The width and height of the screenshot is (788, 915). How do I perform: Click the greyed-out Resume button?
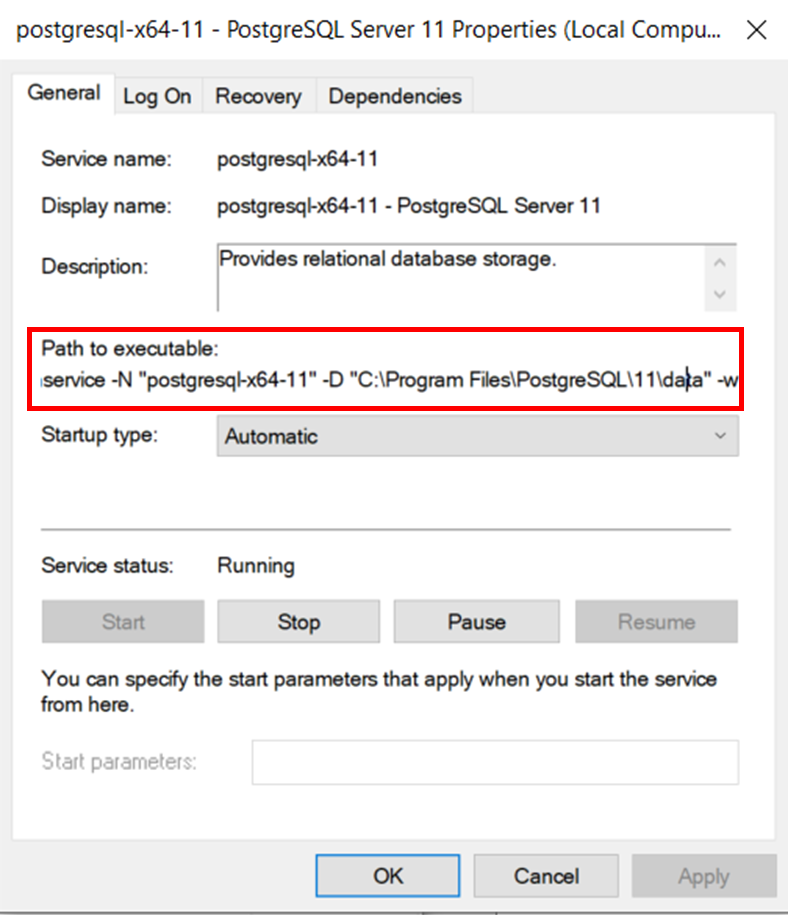pyautogui.click(x=656, y=622)
